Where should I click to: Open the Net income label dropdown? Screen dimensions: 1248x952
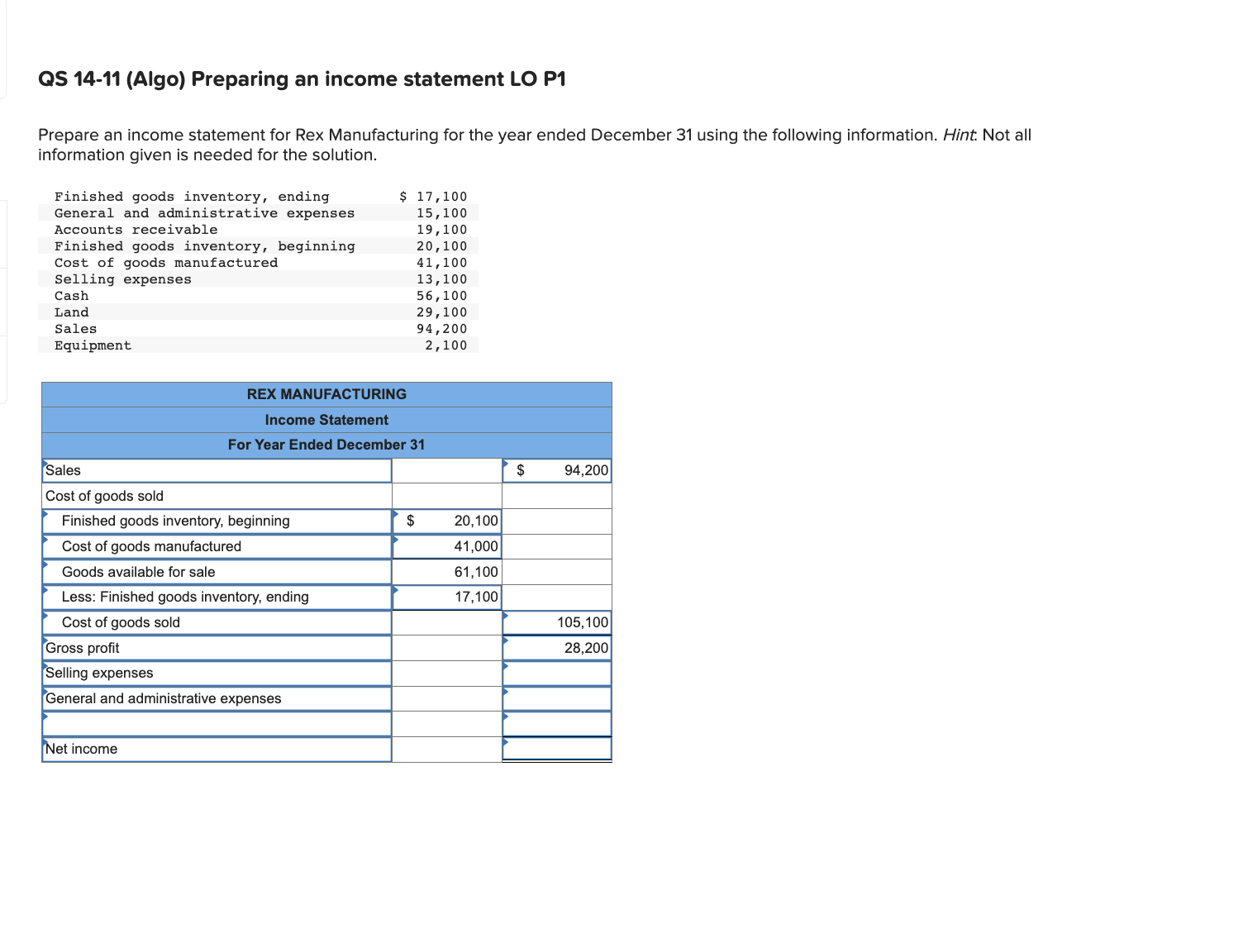tap(215, 749)
